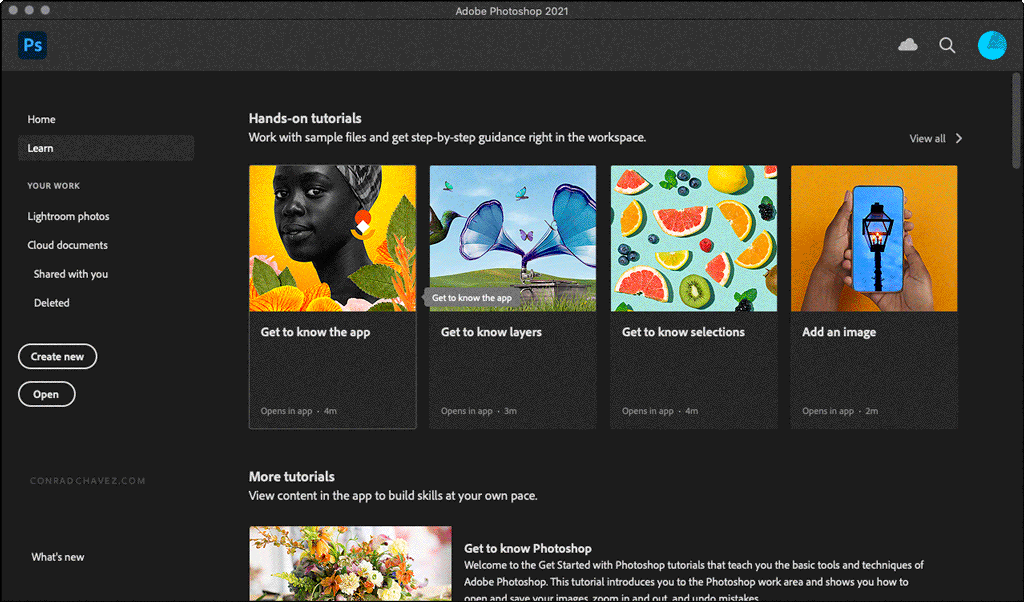1024x602 pixels.
Task: Open the Get to know layers thumbnail
Action: 513,238
